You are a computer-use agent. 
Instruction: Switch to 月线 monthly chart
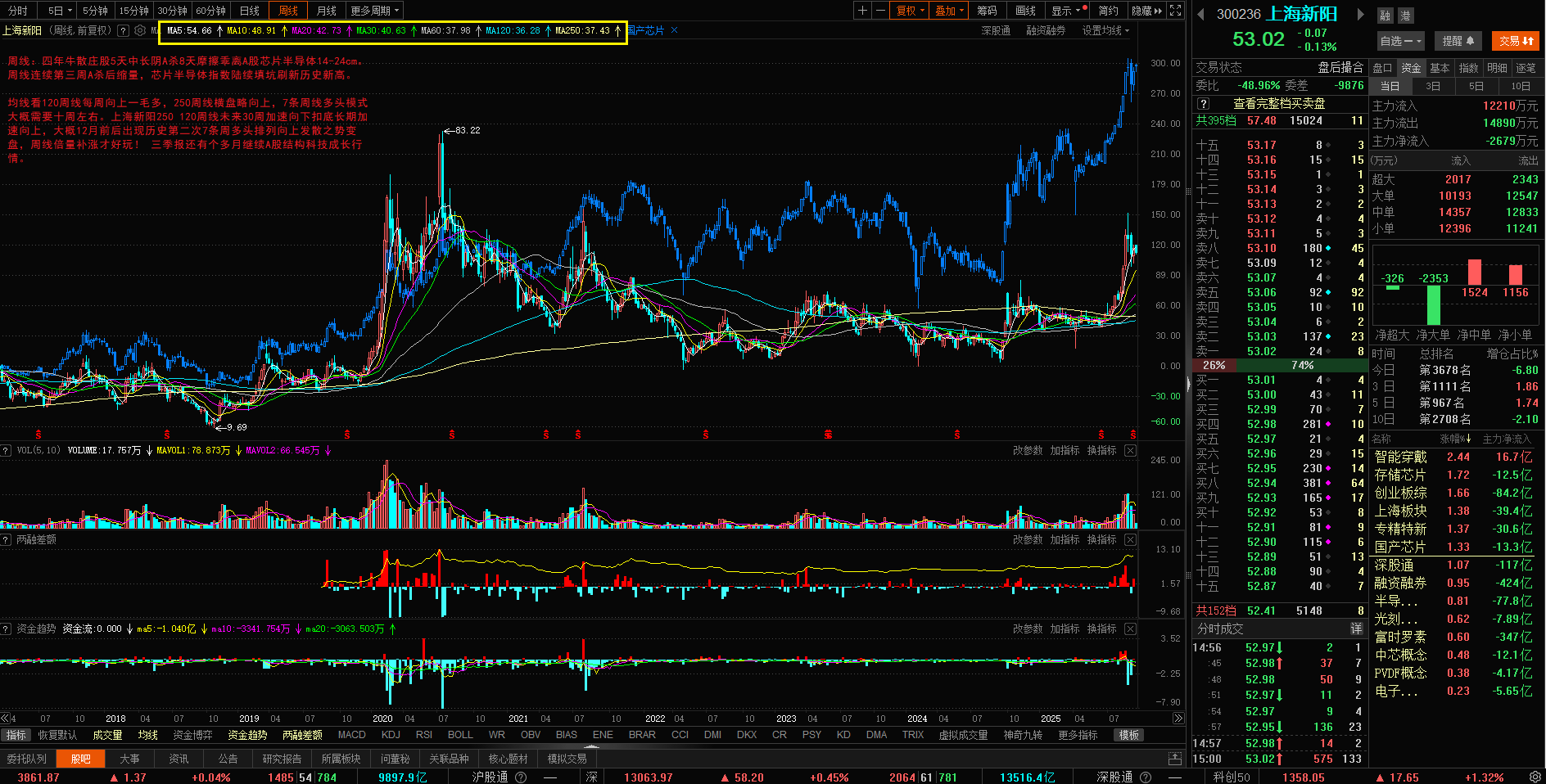coord(327,11)
